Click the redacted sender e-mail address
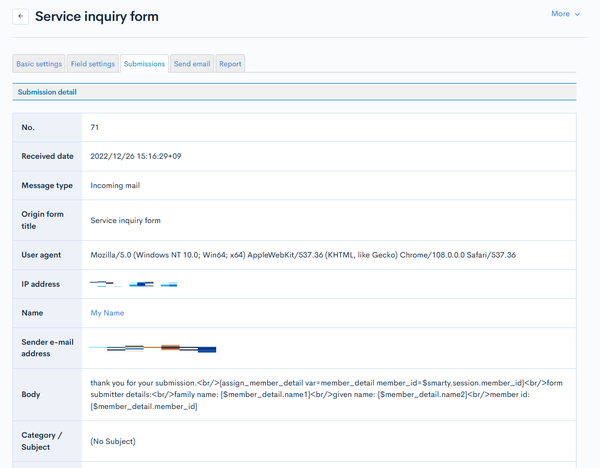This screenshot has height=468, width=600. (x=153, y=348)
